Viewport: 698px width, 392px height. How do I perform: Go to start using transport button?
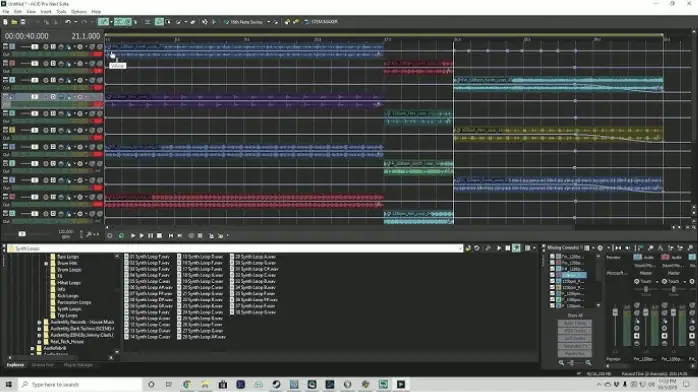(x=170, y=236)
